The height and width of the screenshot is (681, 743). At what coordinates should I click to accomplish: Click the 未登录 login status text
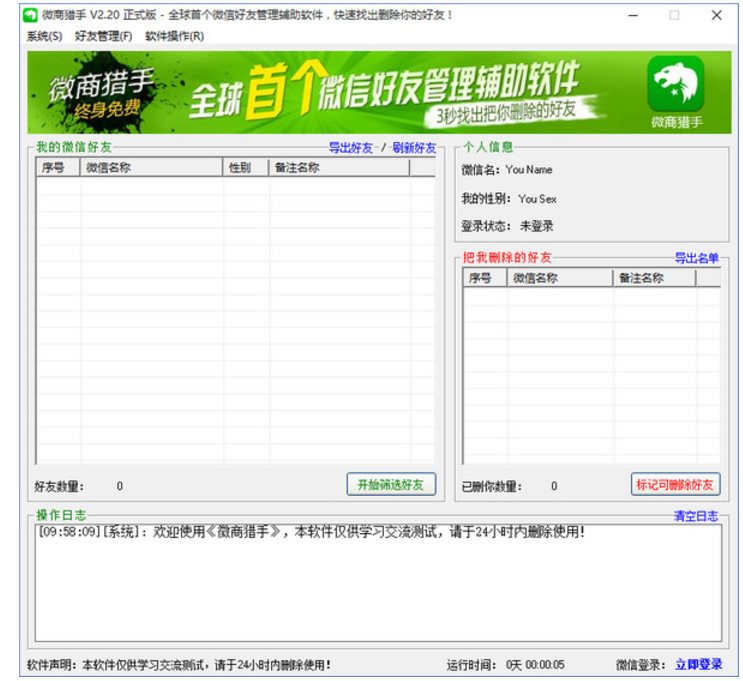(536, 226)
